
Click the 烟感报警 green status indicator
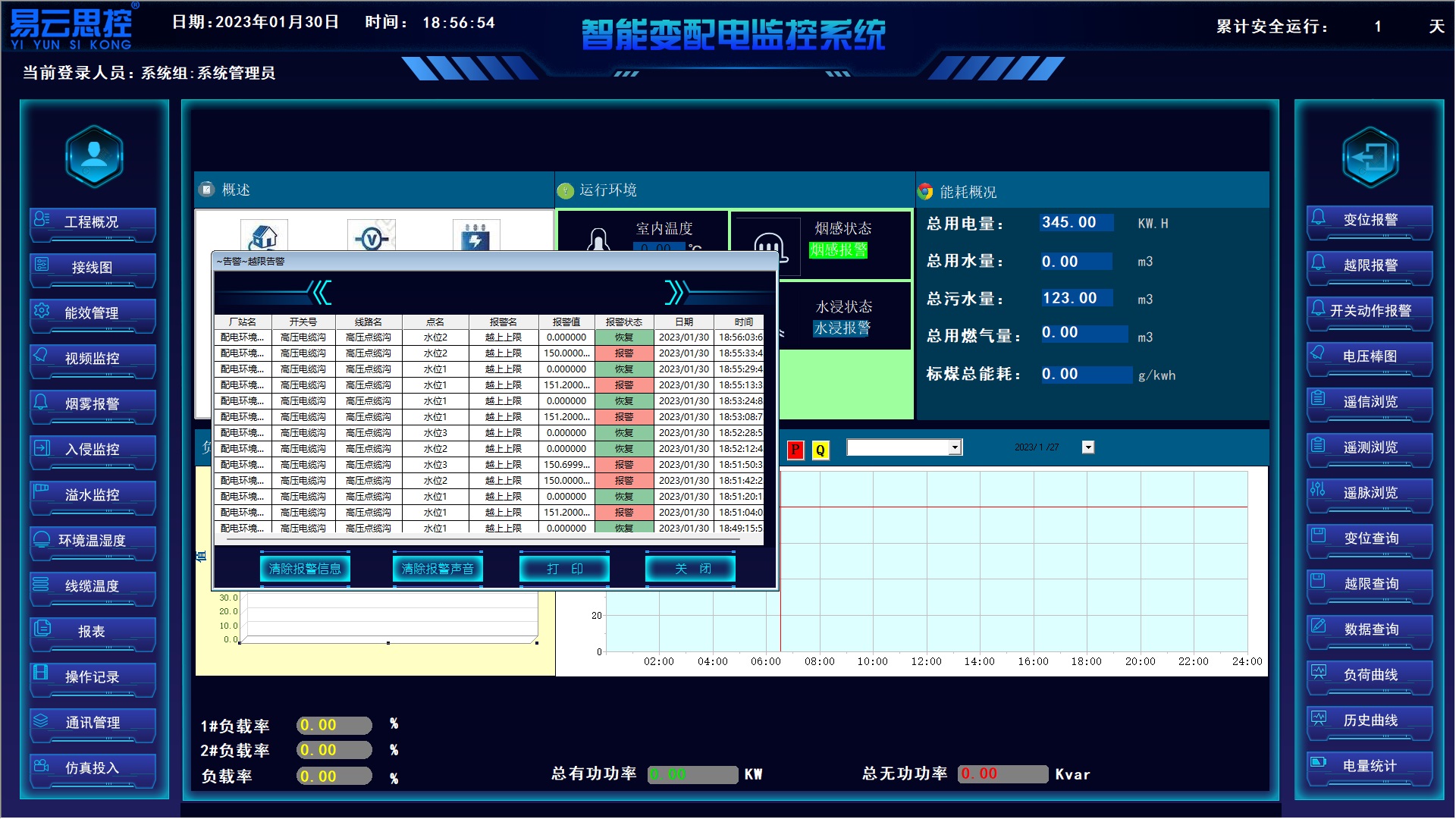coord(838,250)
